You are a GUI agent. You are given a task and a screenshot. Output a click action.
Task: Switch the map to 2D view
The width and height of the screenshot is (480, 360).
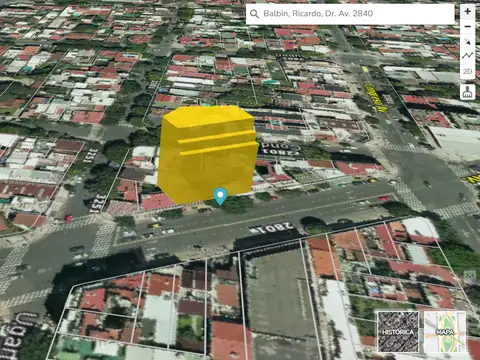[x=467, y=71]
